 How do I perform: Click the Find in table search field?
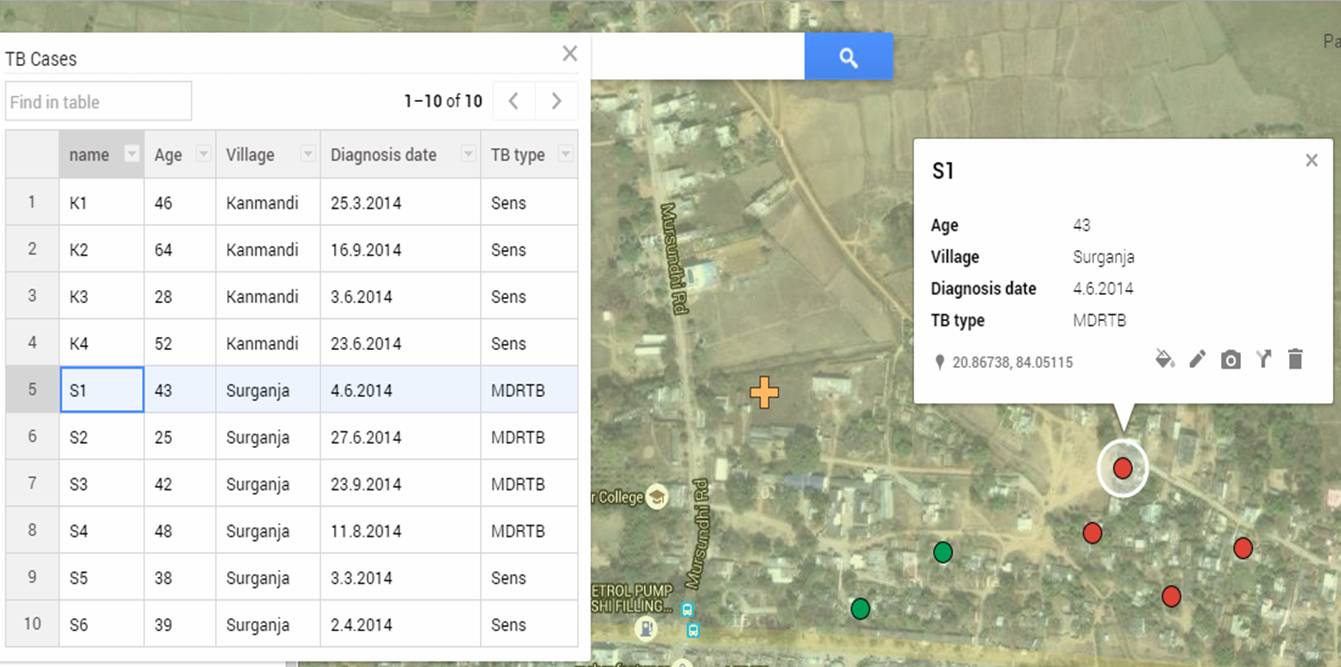point(98,100)
